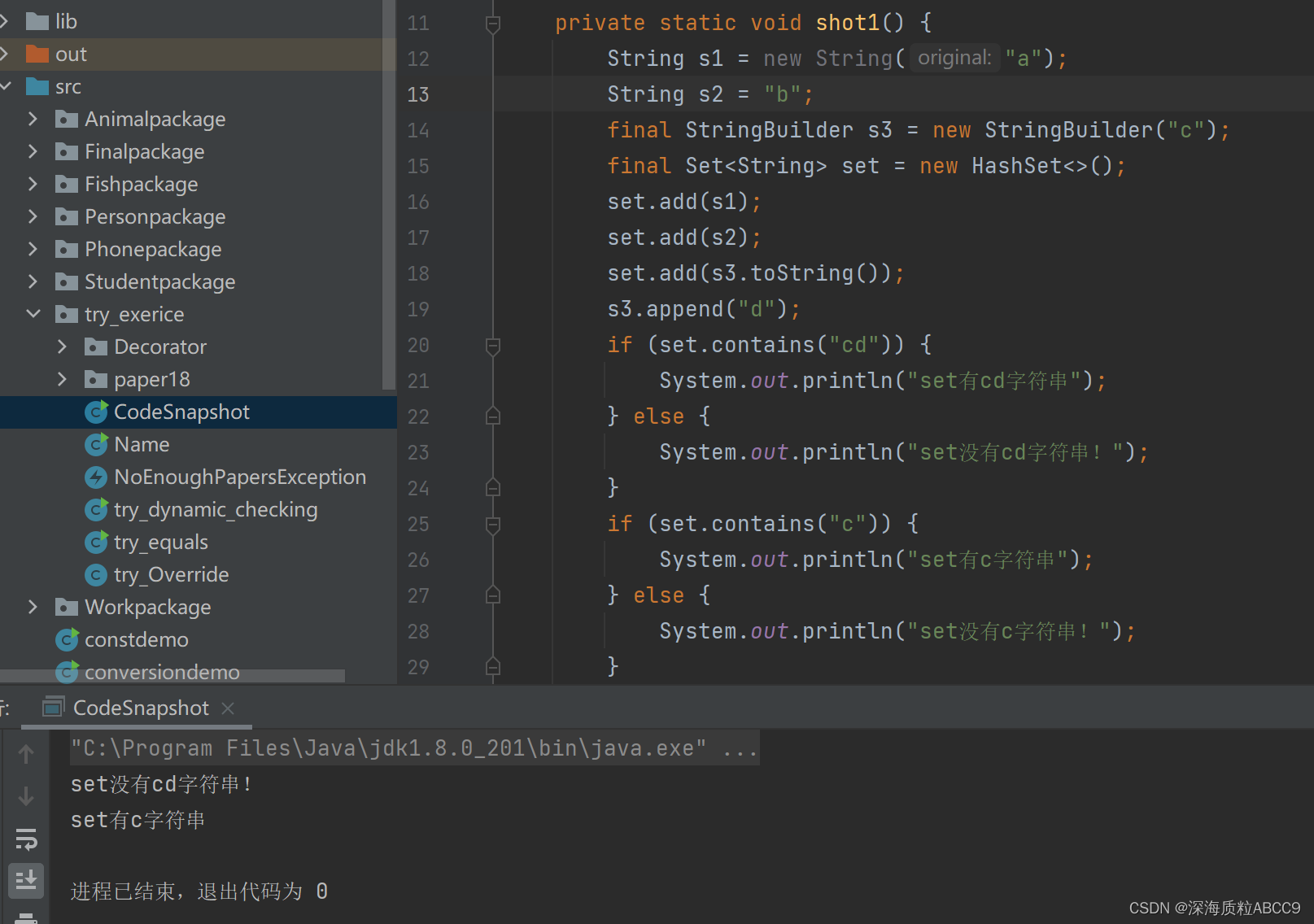
Task: Toggle soft-wrap in the console
Action: click(26, 839)
